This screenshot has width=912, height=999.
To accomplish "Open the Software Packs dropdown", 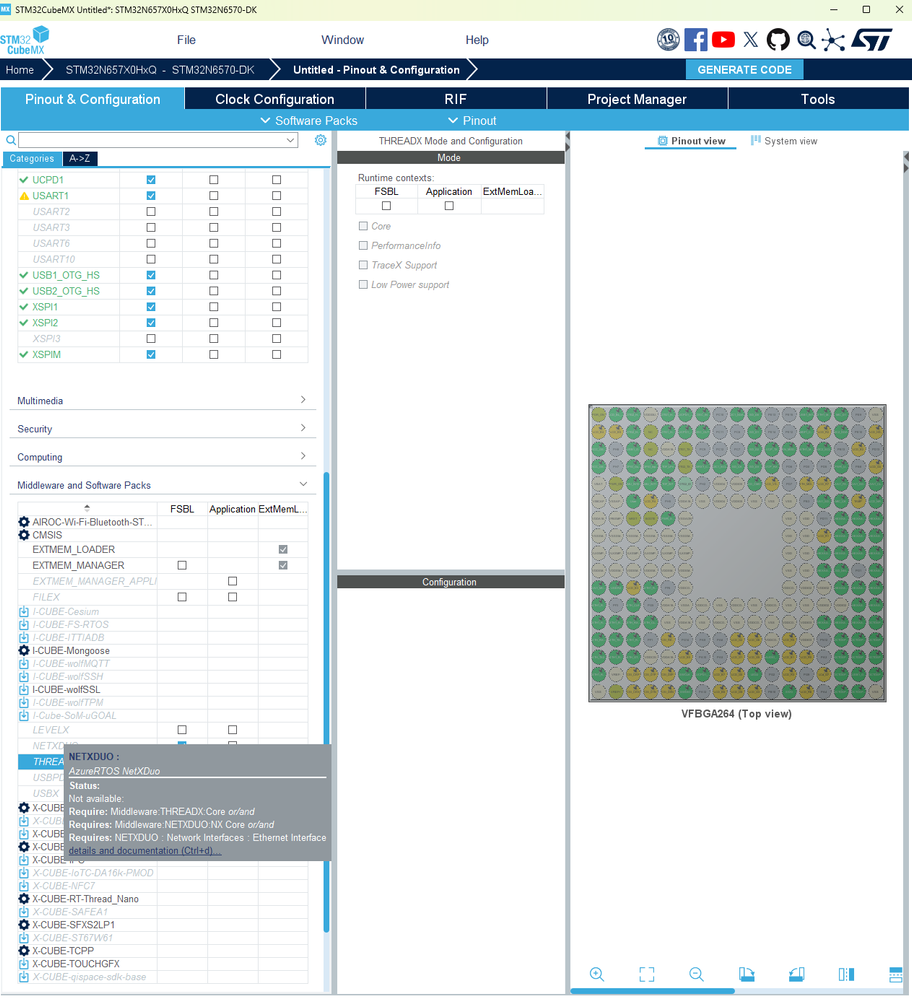I will [x=309, y=120].
